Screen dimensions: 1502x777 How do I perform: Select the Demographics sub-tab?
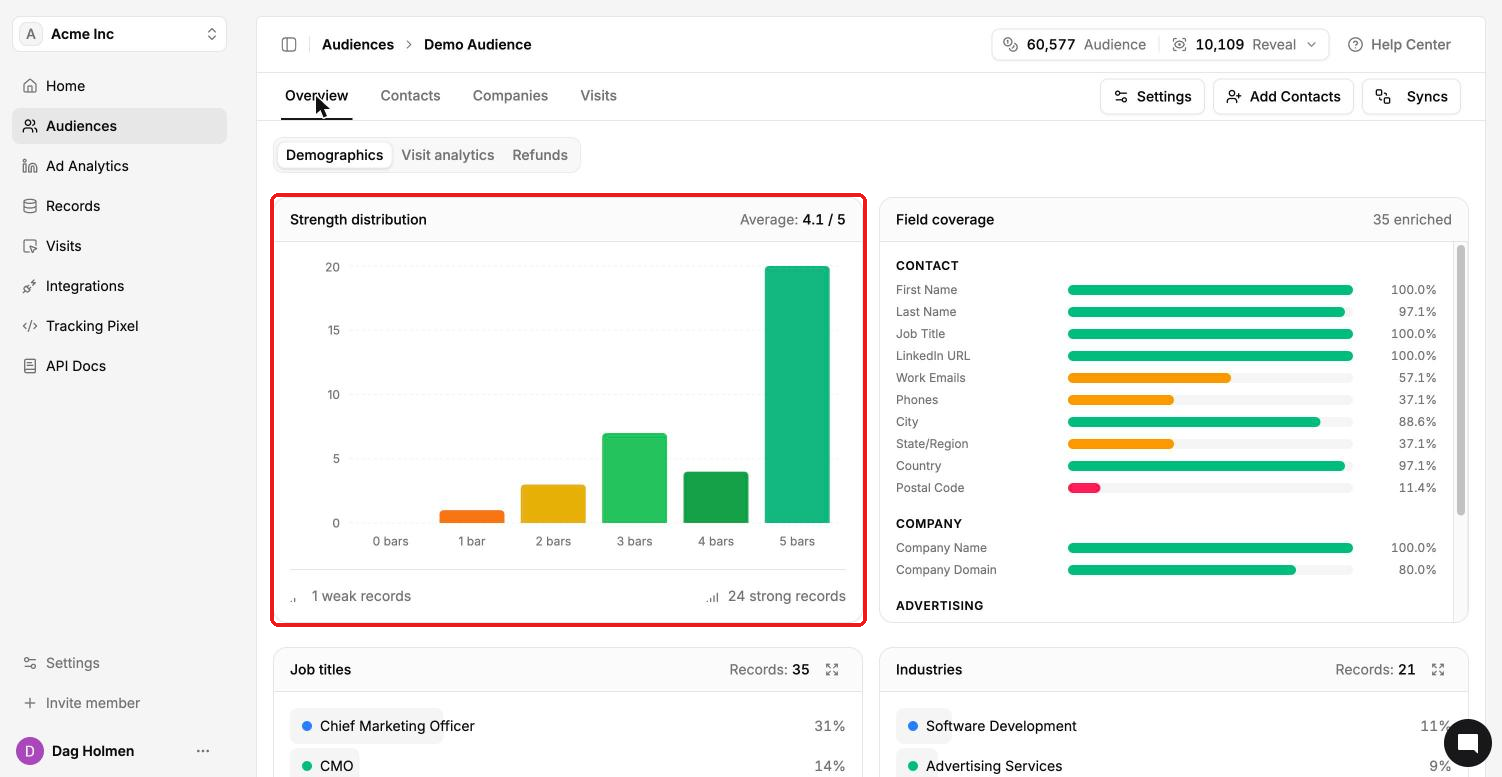(334, 155)
